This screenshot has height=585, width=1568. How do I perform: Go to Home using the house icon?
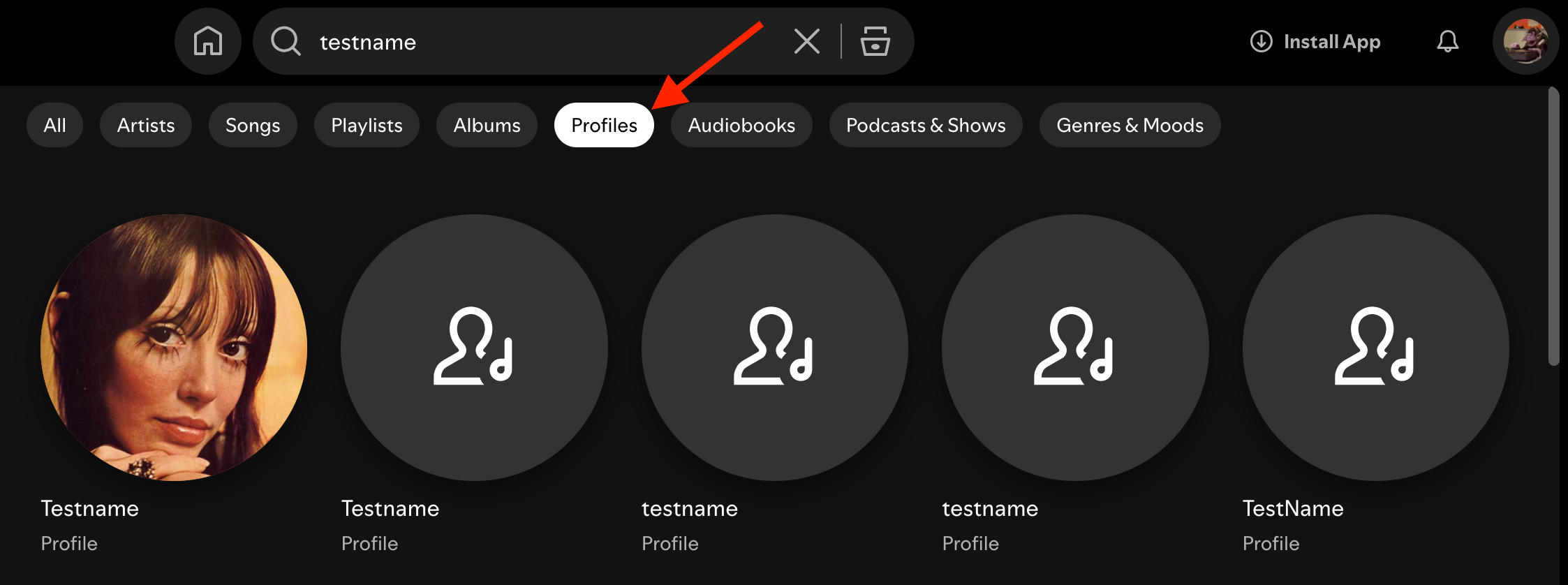(207, 41)
